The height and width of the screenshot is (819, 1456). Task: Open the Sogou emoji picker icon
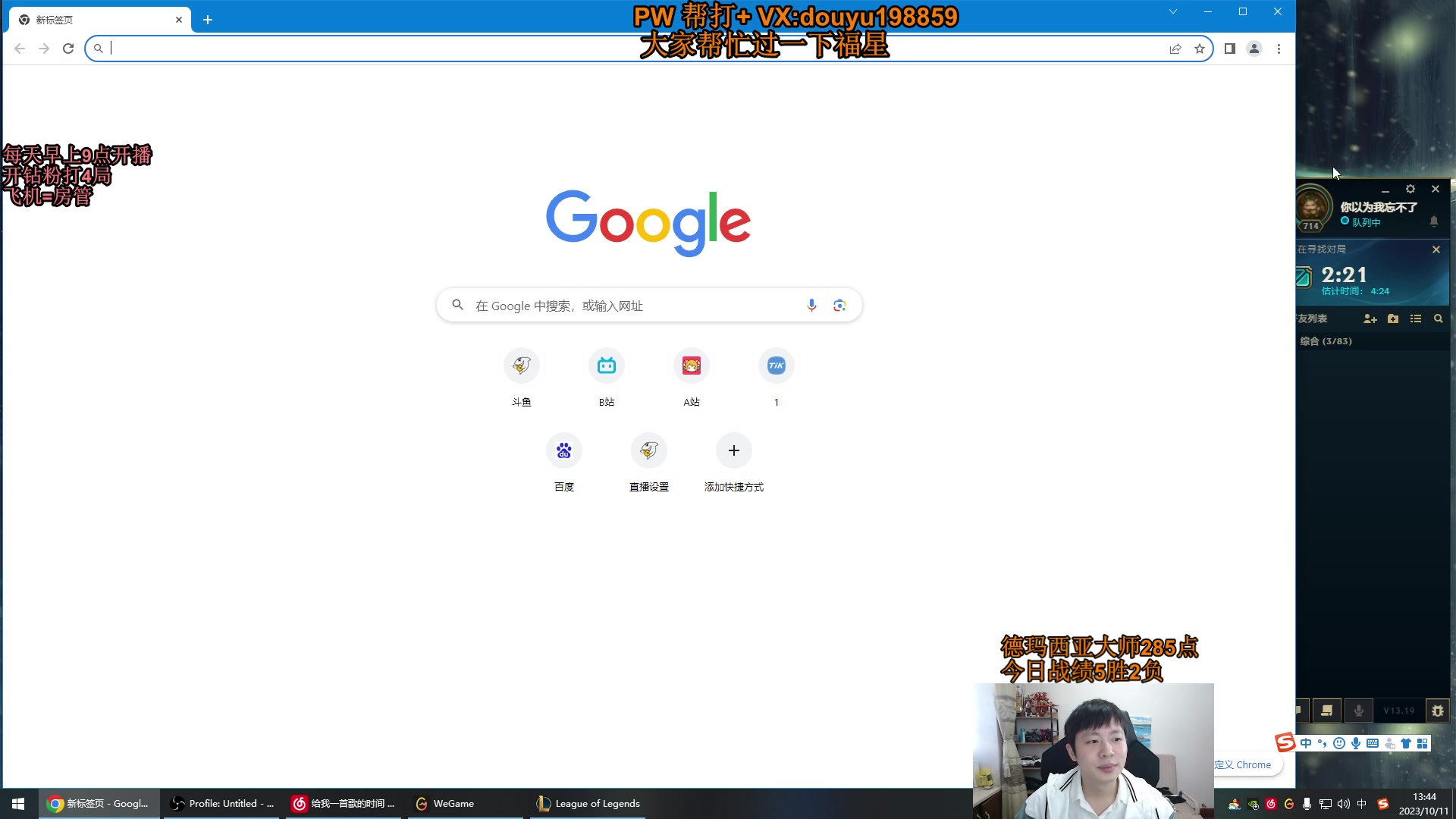[1338, 743]
